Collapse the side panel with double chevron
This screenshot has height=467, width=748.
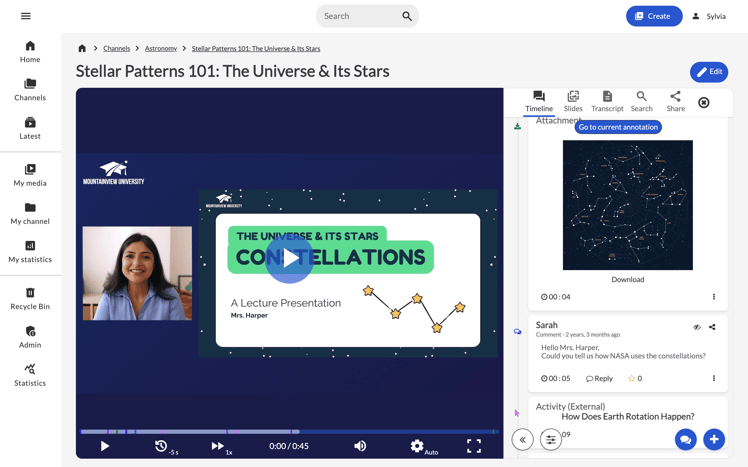coord(522,439)
